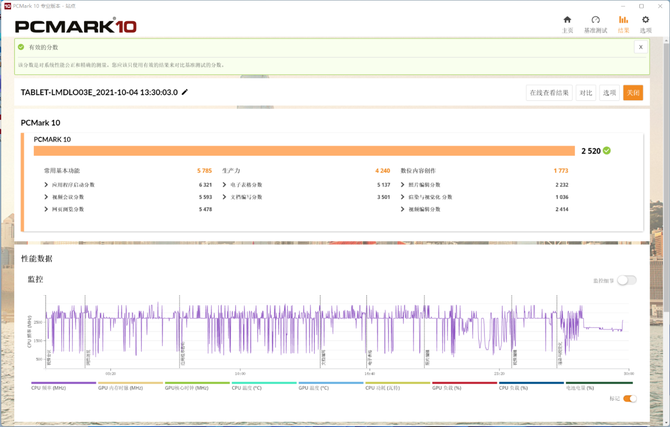670x427 pixels.
Task: Click the 性能数据 section heading
Action: click(x=37, y=259)
